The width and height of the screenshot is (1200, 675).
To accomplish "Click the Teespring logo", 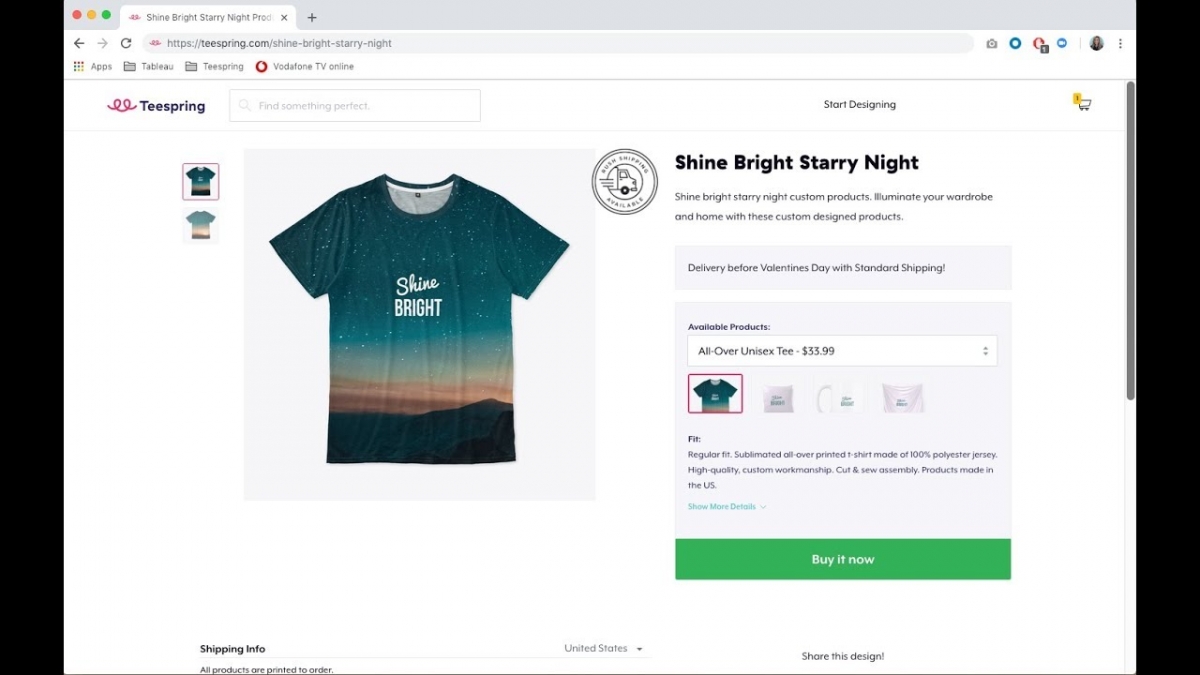I will click(x=156, y=105).
